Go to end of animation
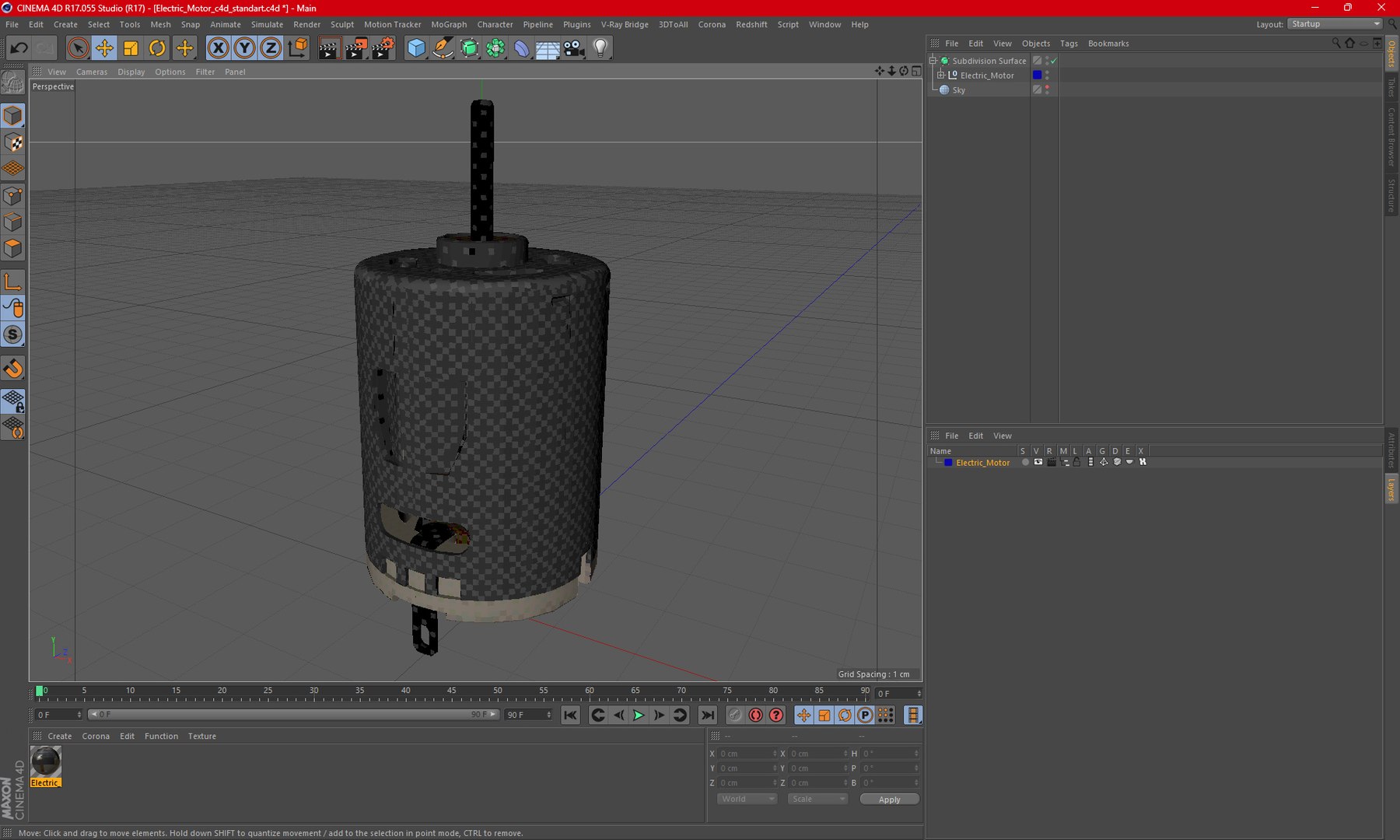This screenshot has width=1400, height=840. coord(707,715)
